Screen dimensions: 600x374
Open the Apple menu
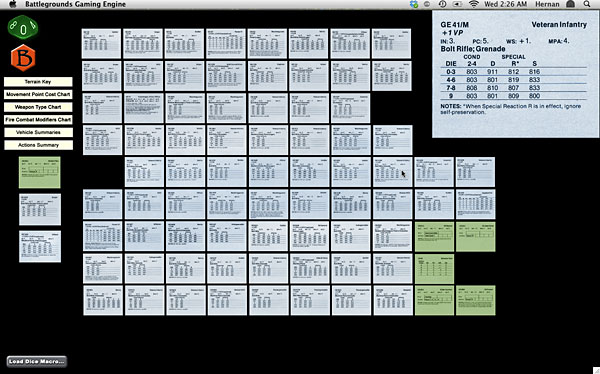pos(13,4)
